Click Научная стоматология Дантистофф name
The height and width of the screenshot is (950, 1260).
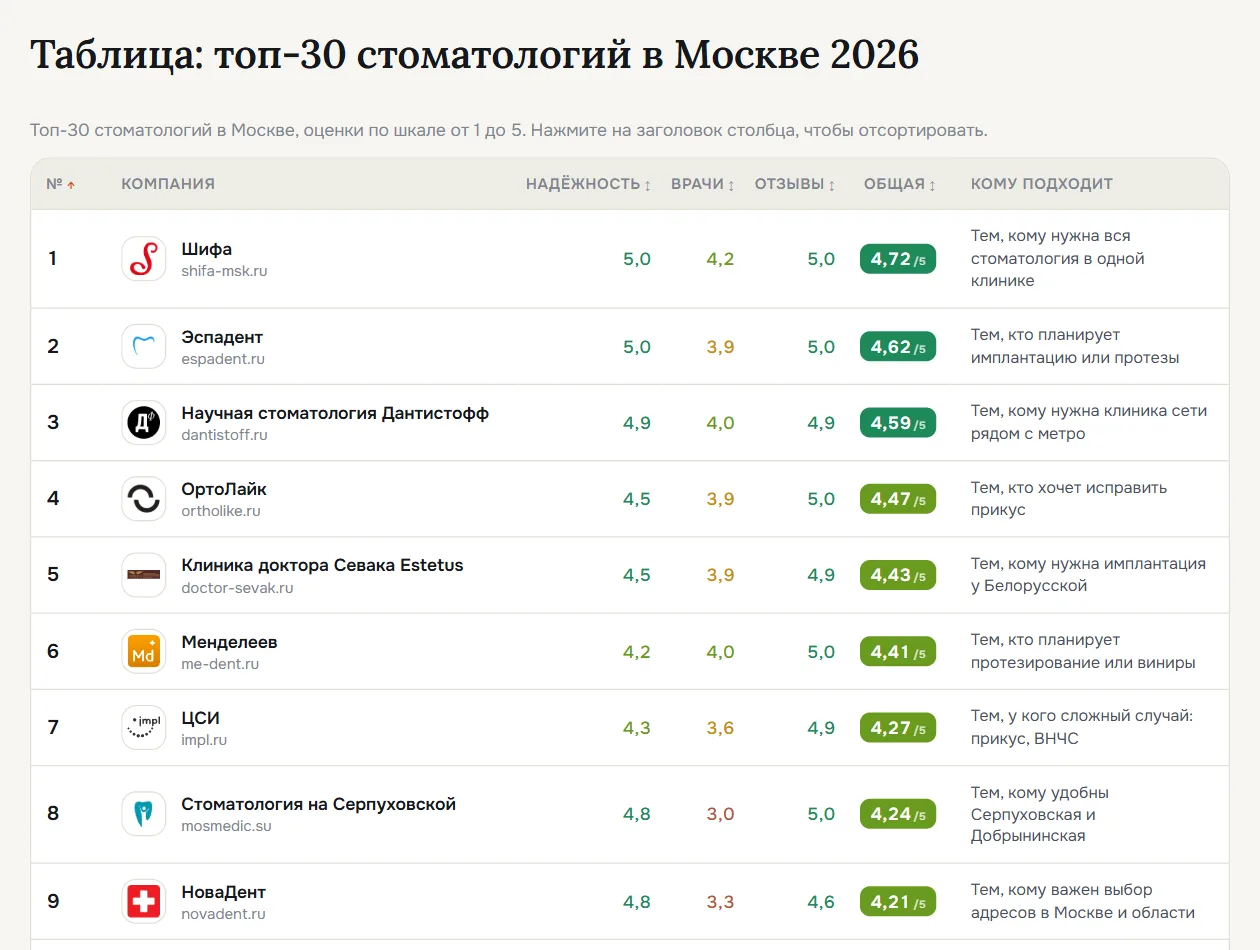[335, 413]
